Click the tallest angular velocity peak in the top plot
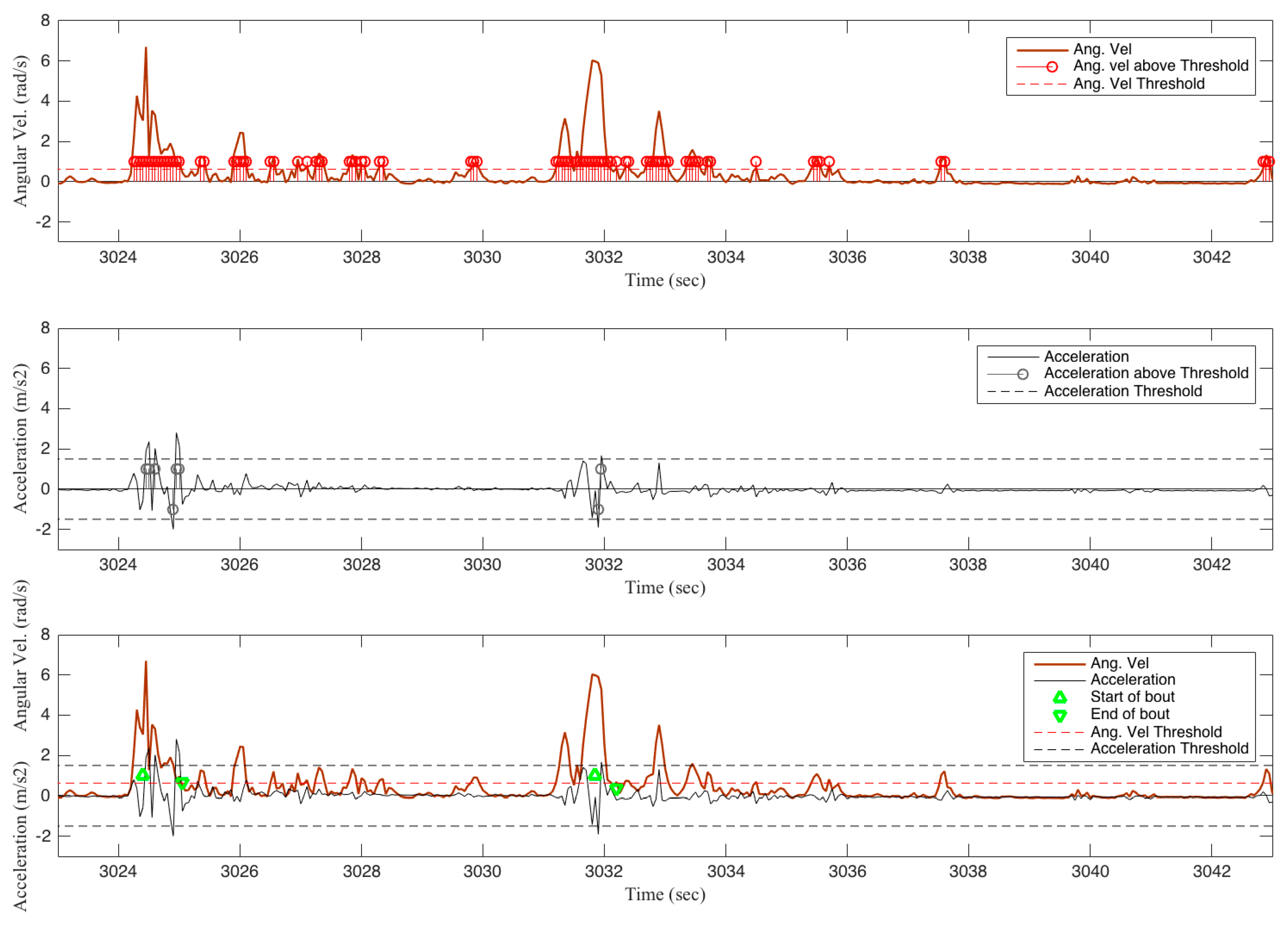The height and width of the screenshot is (927, 1288). click(146, 49)
